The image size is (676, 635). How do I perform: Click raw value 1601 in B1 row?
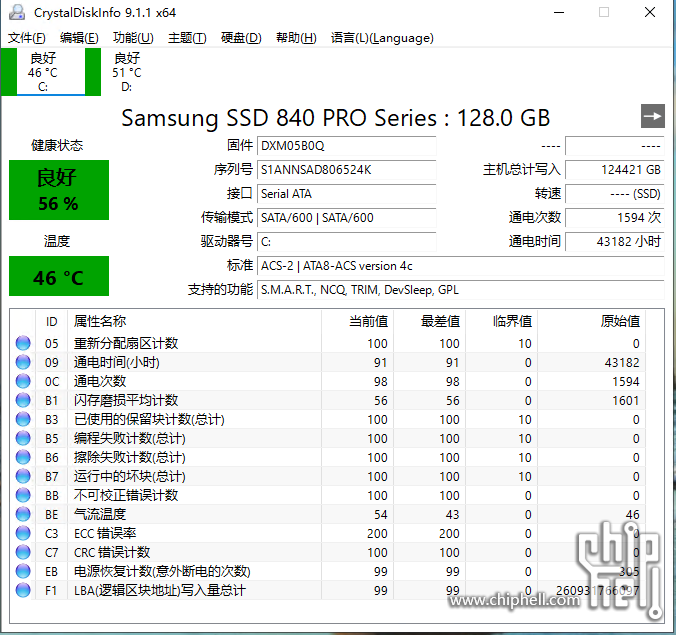click(x=626, y=400)
